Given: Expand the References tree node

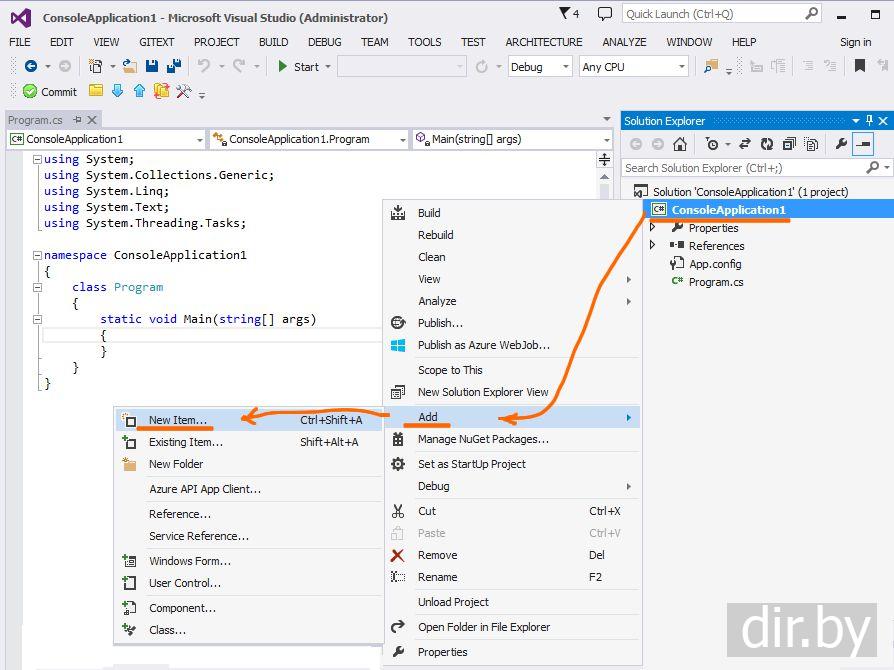Looking at the screenshot, I should click(x=654, y=246).
